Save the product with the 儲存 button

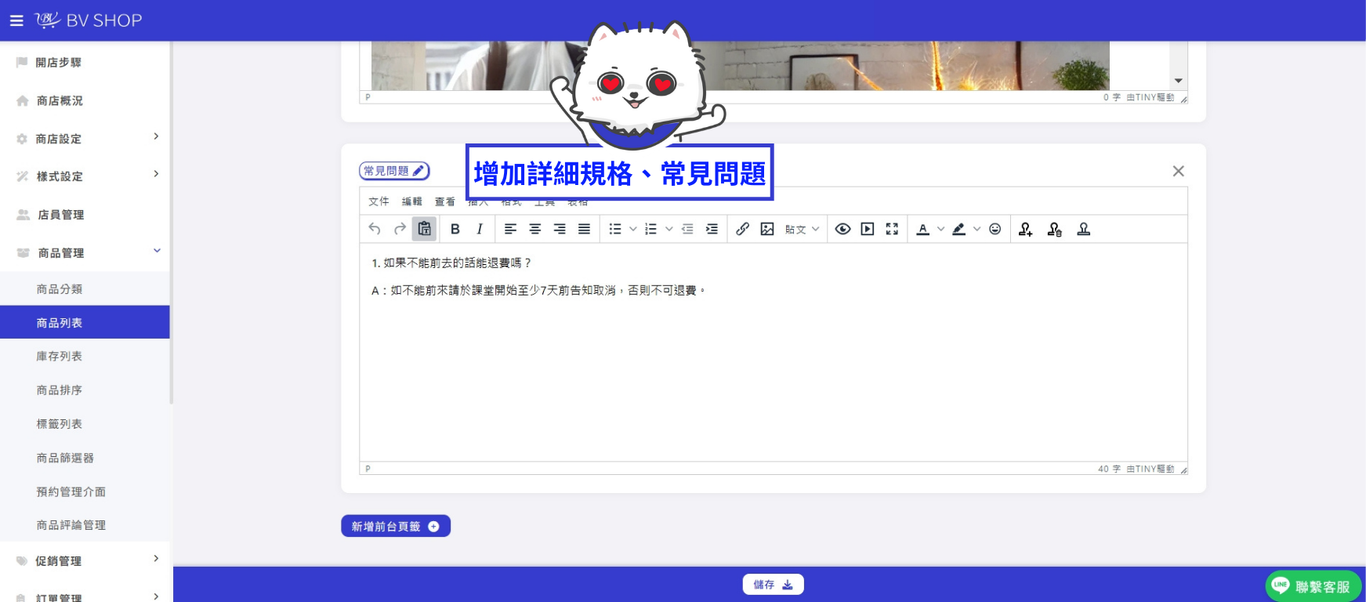(x=773, y=585)
